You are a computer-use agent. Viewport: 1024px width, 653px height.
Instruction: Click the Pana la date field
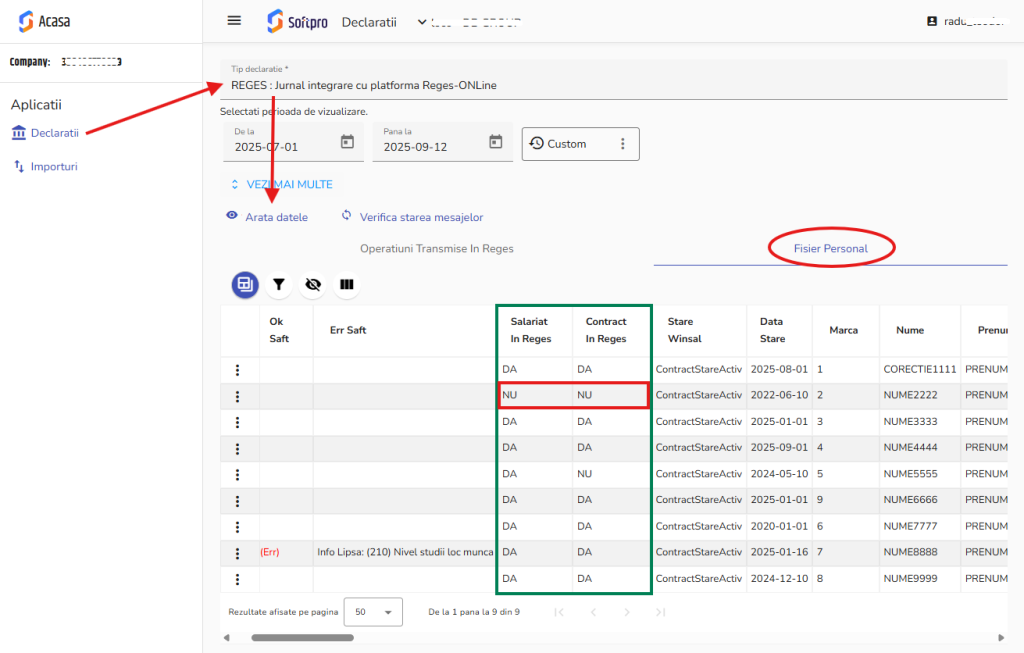443,142
